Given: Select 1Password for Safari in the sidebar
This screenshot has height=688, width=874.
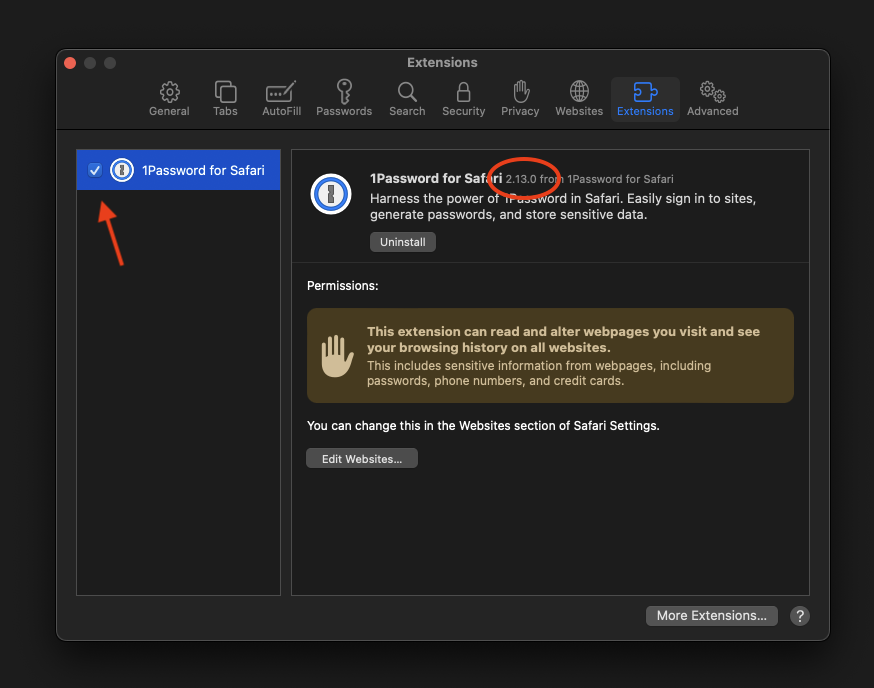Looking at the screenshot, I should 178,169.
